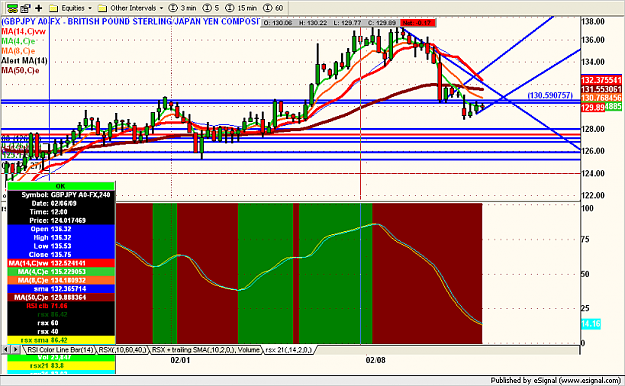Screen dimensions: 625x386
Task: Switch chart to 3 min interval
Action: click(183, 8)
